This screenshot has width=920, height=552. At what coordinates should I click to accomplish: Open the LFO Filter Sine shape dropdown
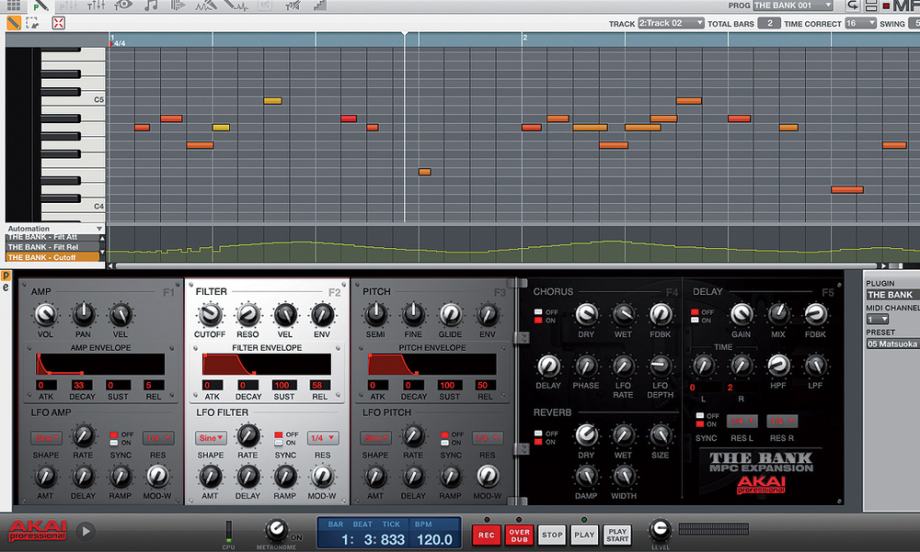coord(211,438)
